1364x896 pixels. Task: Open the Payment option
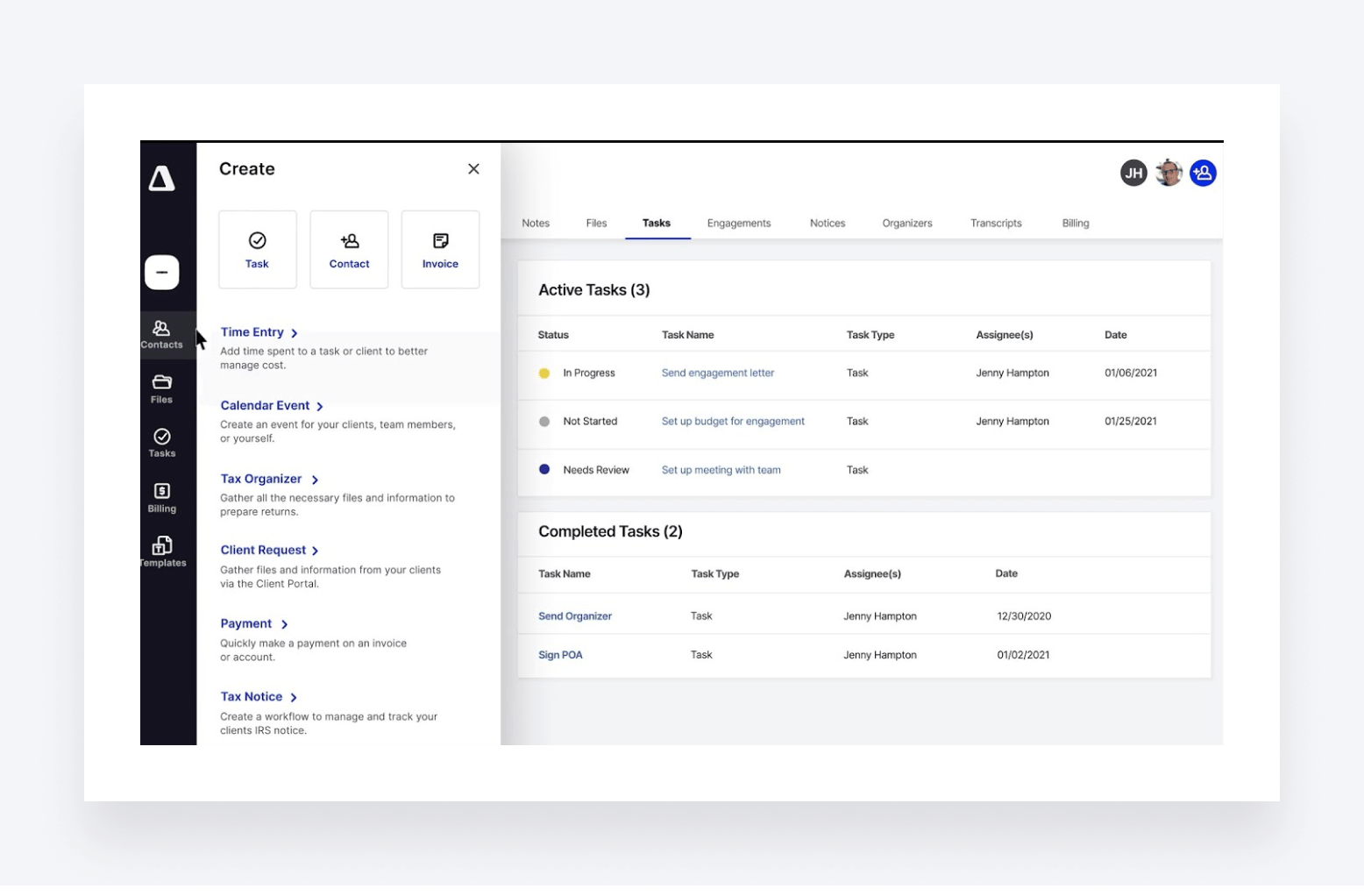pyautogui.click(x=246, y=623)
